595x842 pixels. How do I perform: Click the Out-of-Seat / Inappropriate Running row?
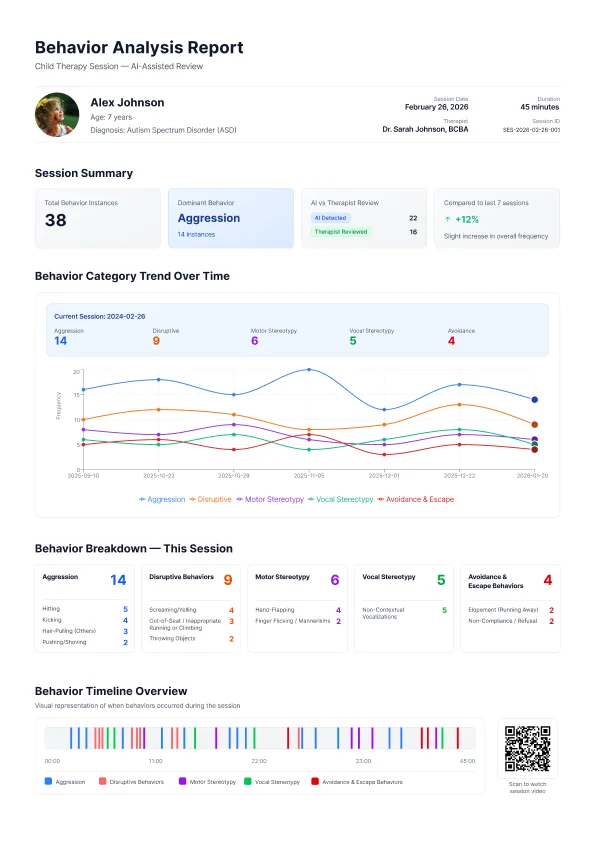[192, 624]
